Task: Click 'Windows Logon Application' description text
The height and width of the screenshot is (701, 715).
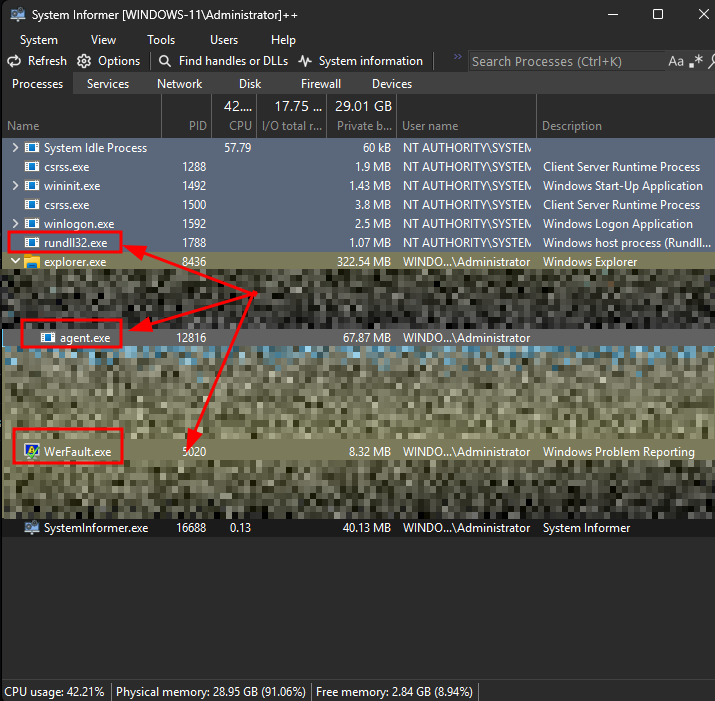Action: point(618,223)
